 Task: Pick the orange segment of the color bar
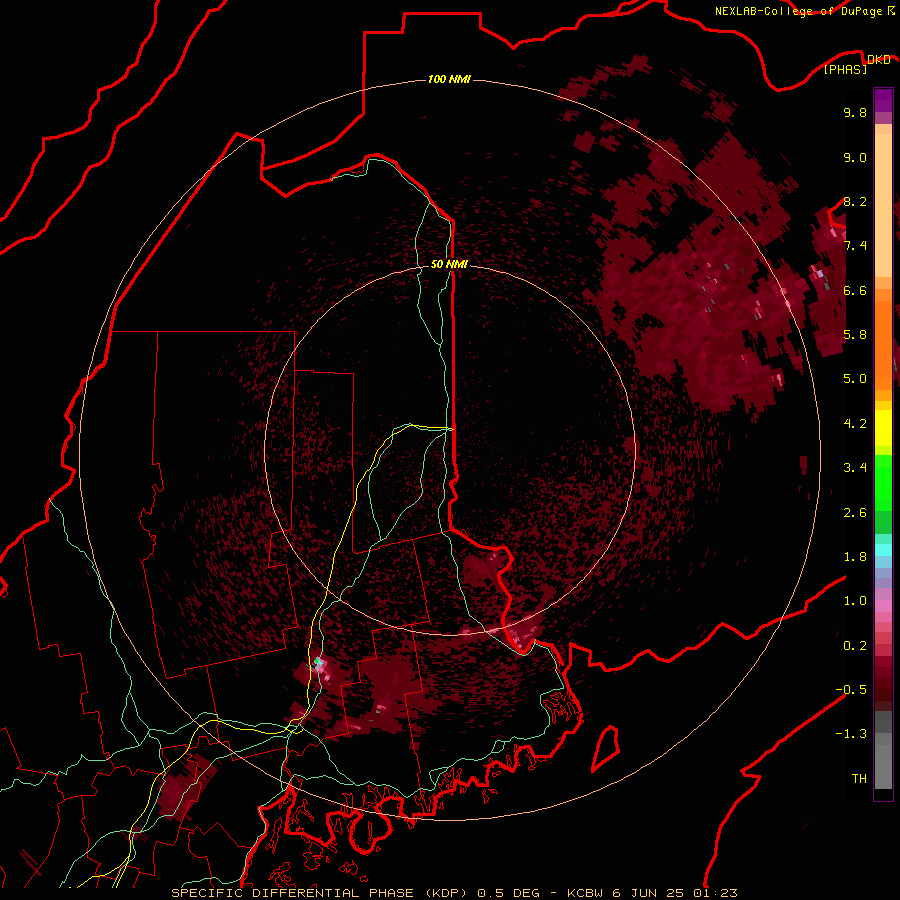(x=883, y=344)
